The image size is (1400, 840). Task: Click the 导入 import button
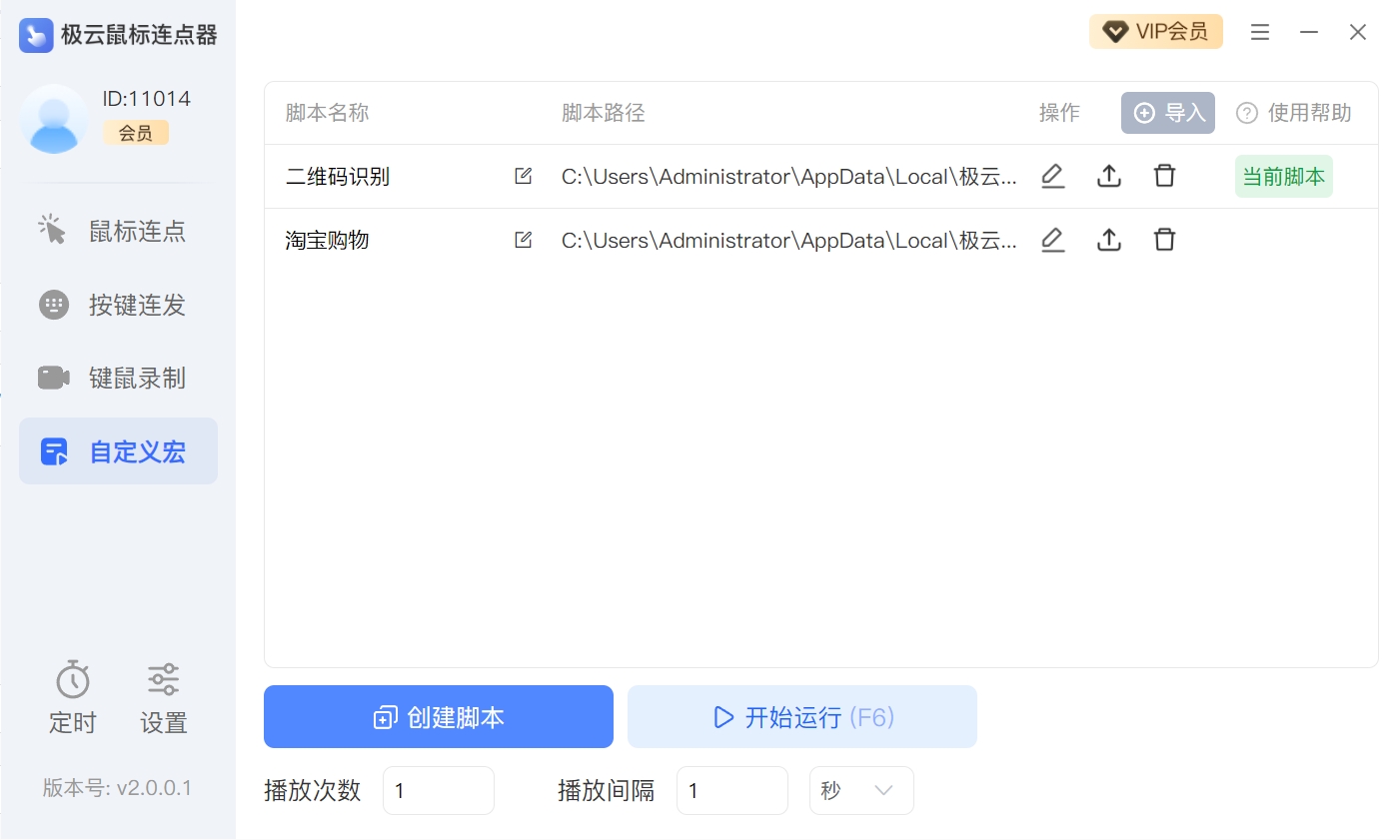[1167, 113]
